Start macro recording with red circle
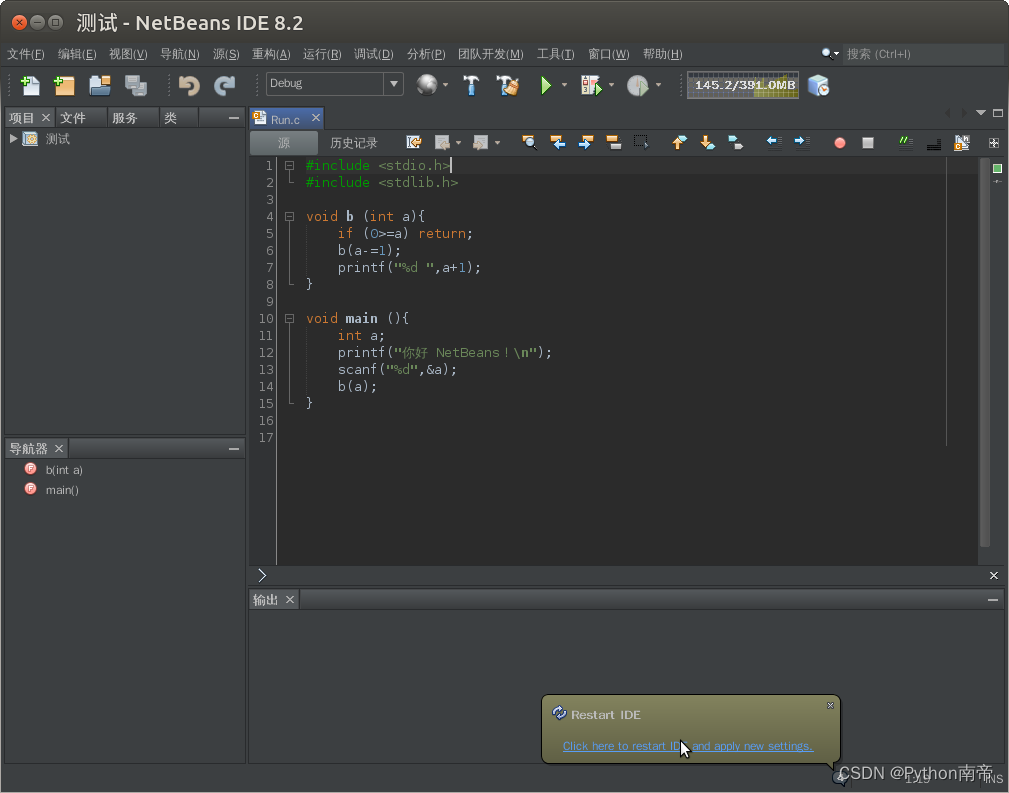The height and width of the screenshot is (793, 1009). [840, 143]
